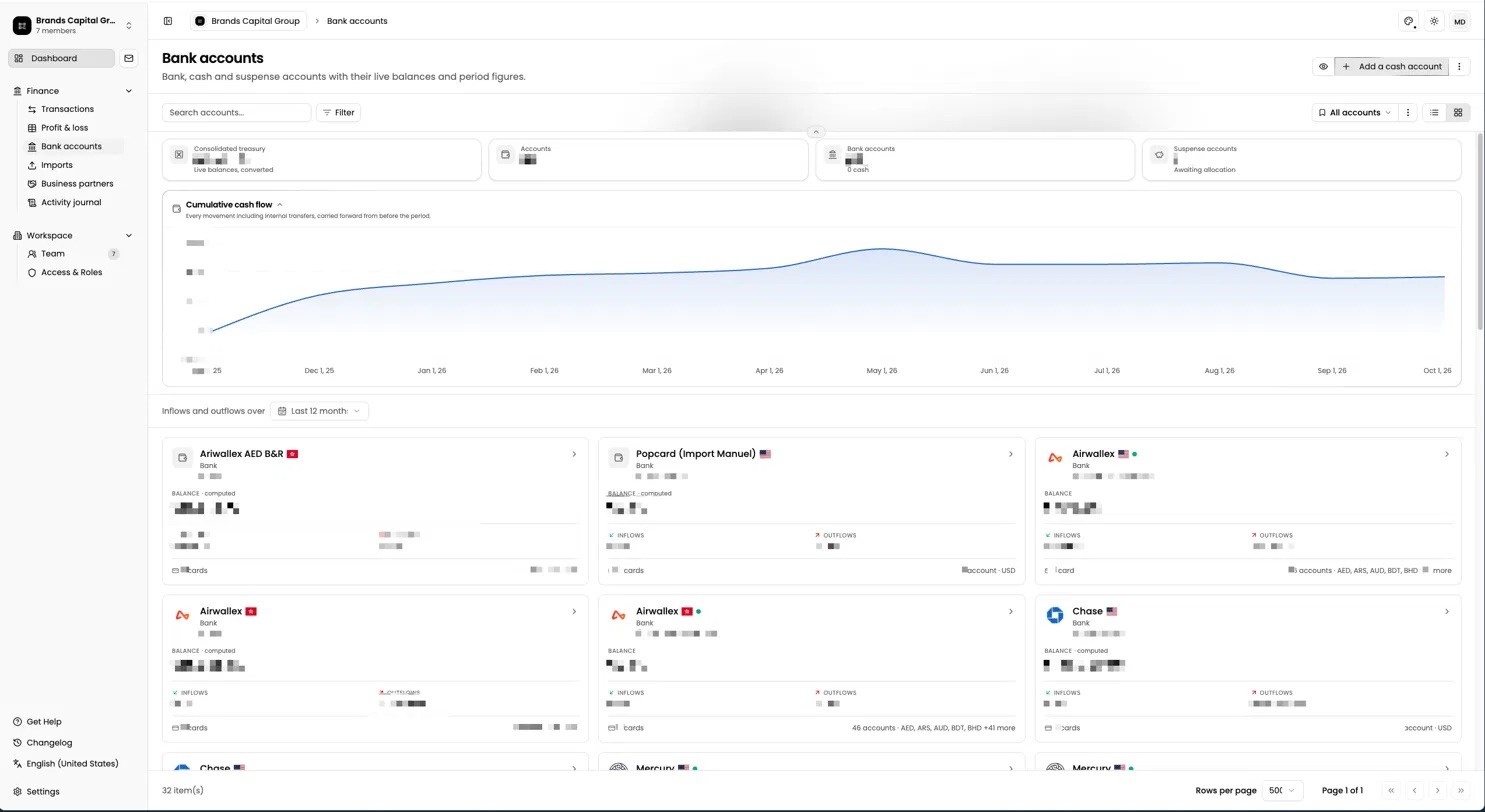The height and width of the screenshot is (812, 1485).
Task: Open the All accounts dropdown
Action: click(x=1354, y=113)
